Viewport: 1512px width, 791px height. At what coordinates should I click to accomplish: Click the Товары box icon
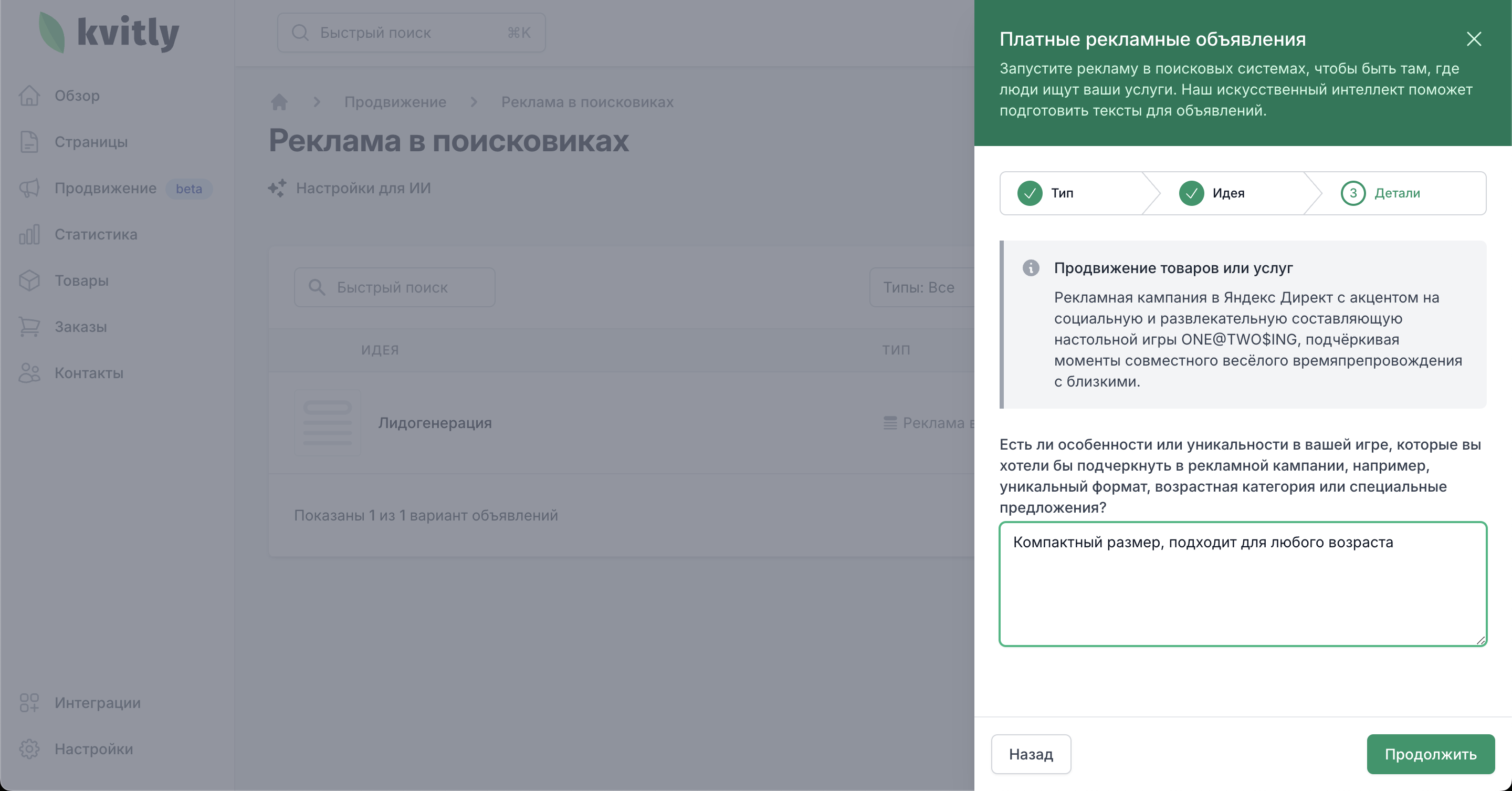(x=29, y=280)
